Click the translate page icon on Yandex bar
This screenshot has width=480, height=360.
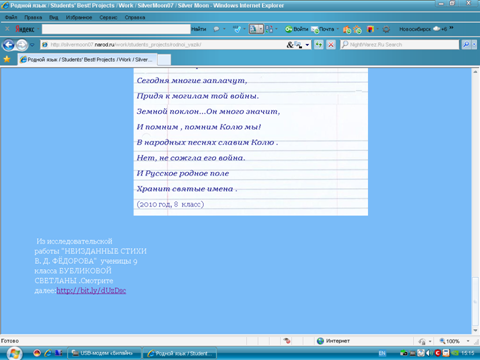(x=269, y=29)
